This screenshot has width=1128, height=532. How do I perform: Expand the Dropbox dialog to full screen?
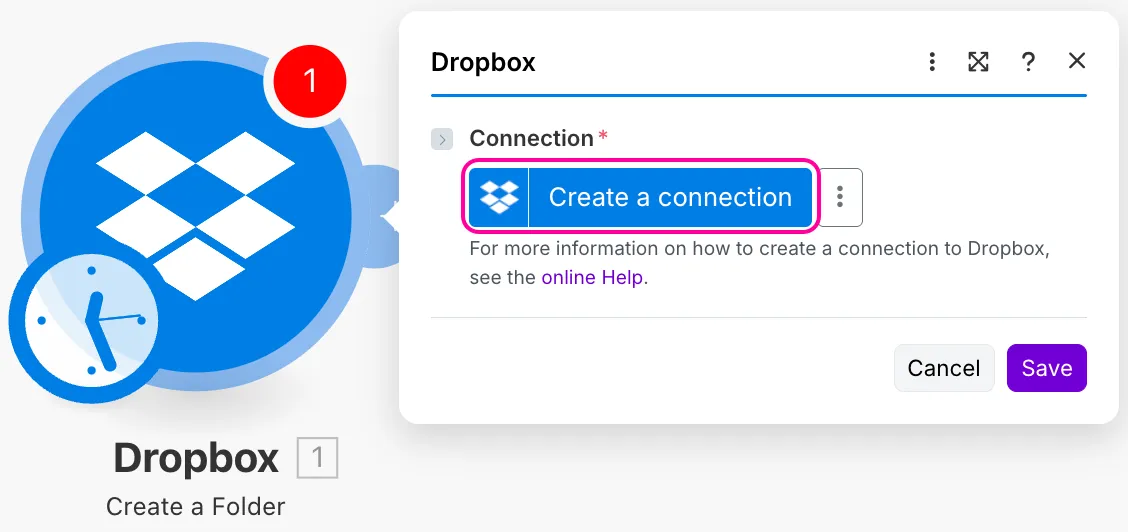point(978,62)
